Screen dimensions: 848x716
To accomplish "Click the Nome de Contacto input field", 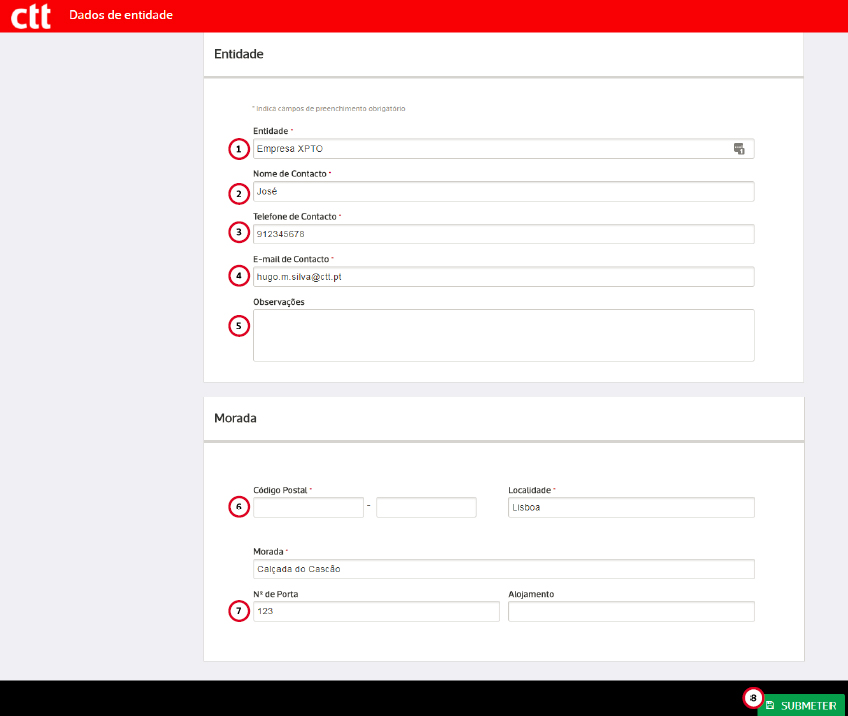I will point(503,192).
